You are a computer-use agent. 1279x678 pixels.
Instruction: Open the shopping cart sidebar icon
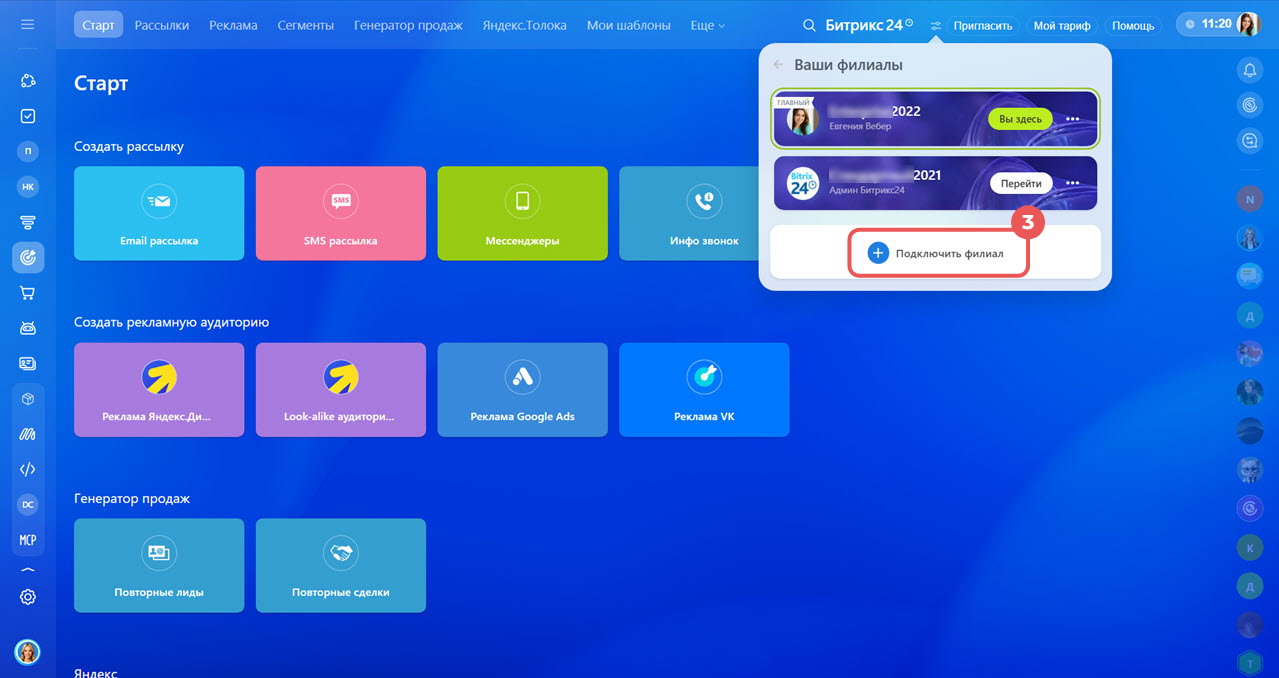(28, 293)
